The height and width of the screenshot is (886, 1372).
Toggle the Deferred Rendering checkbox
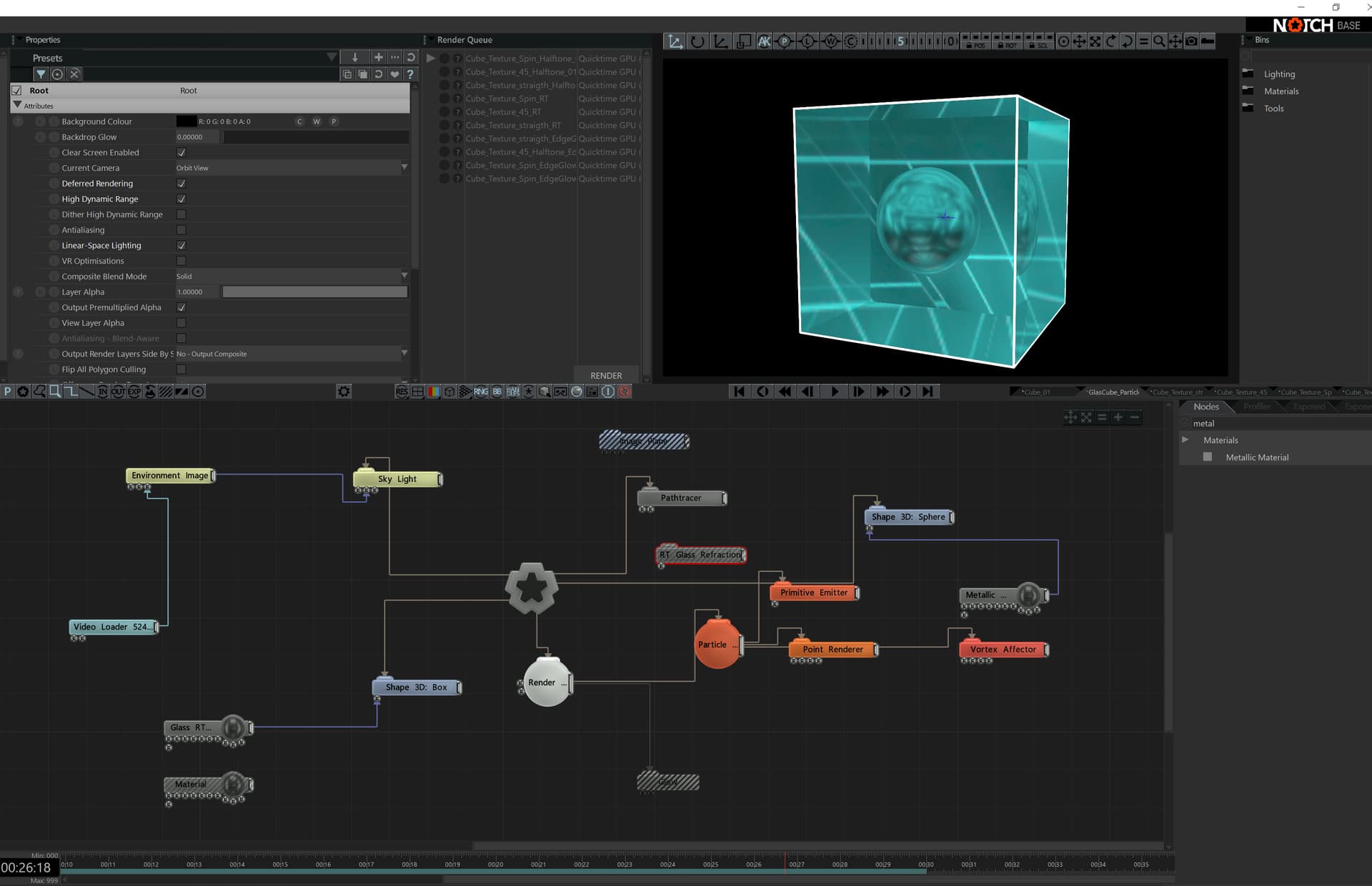181,184
